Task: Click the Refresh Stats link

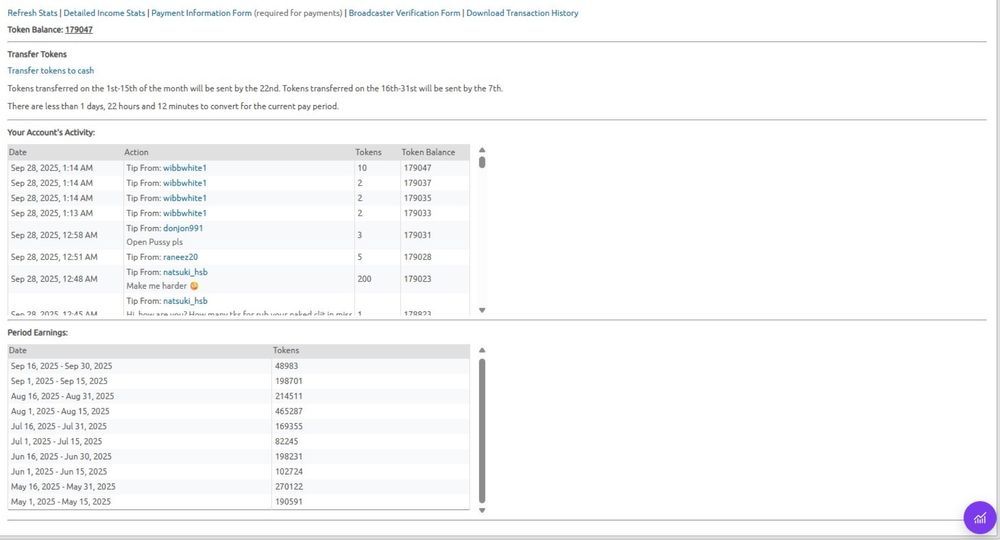Action: 33,13
